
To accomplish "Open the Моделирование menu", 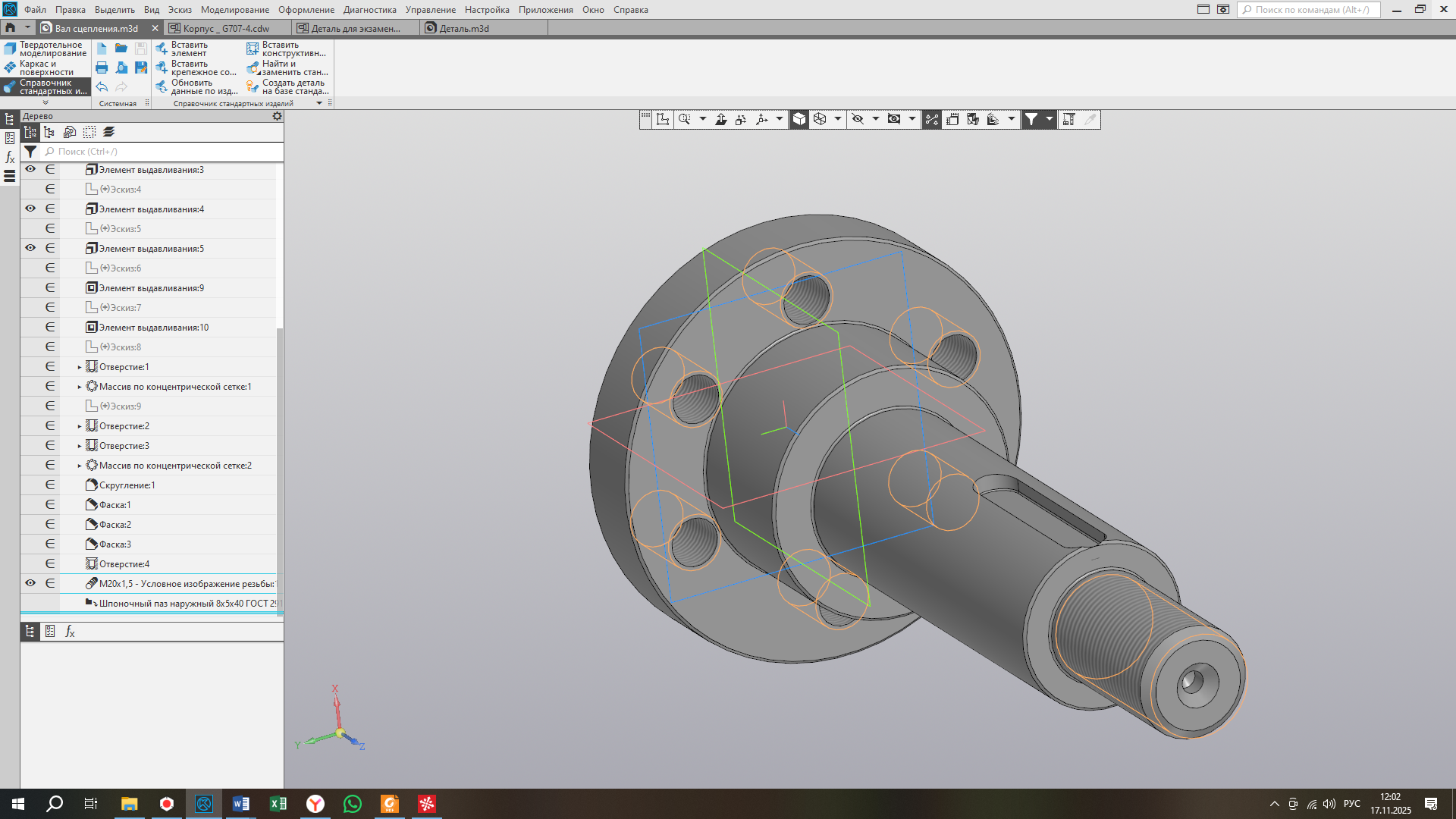I will pyautogui.click(x=234, y=10).
